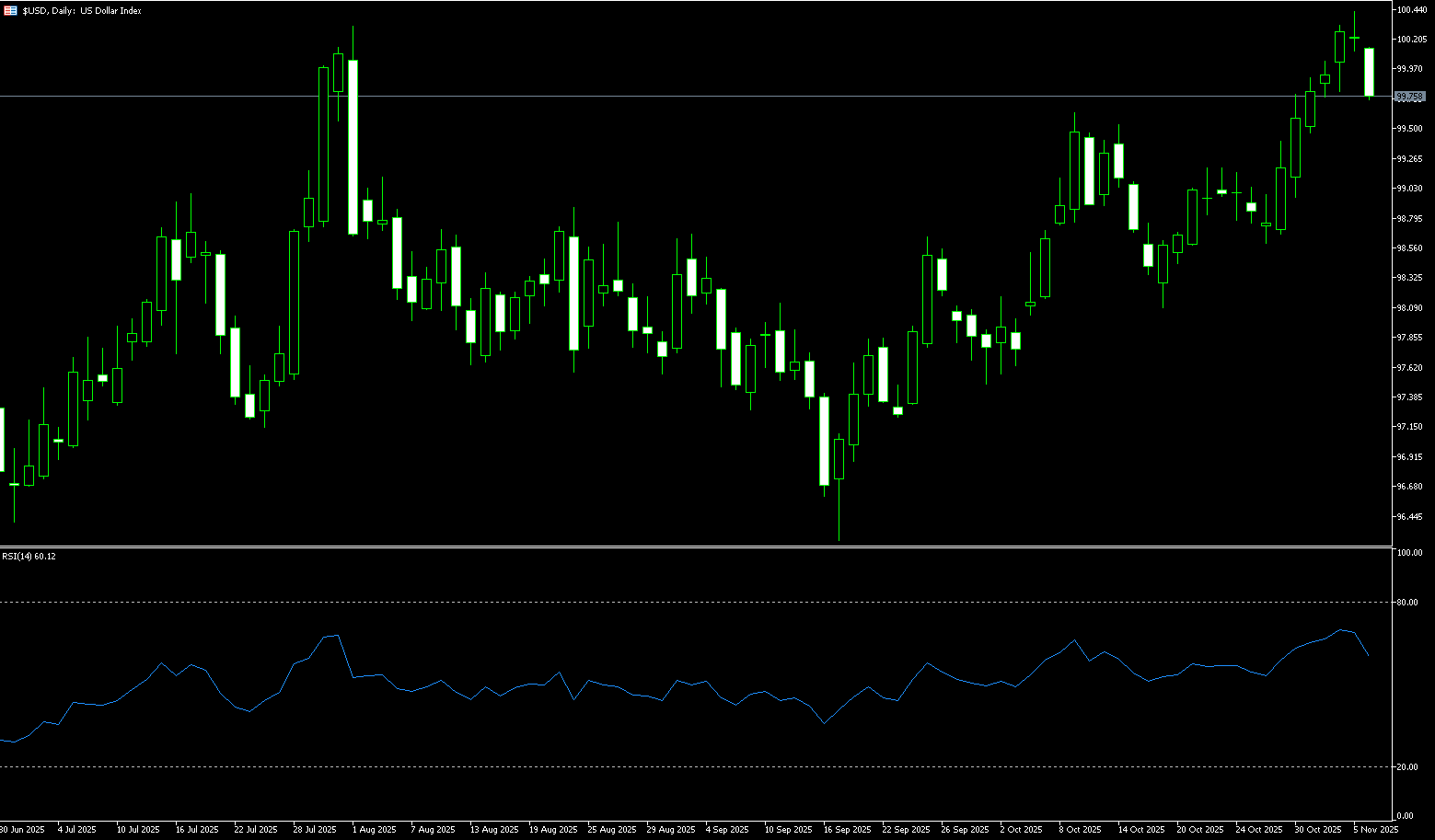Click the 97.150 price scale label

point(1409,427)
